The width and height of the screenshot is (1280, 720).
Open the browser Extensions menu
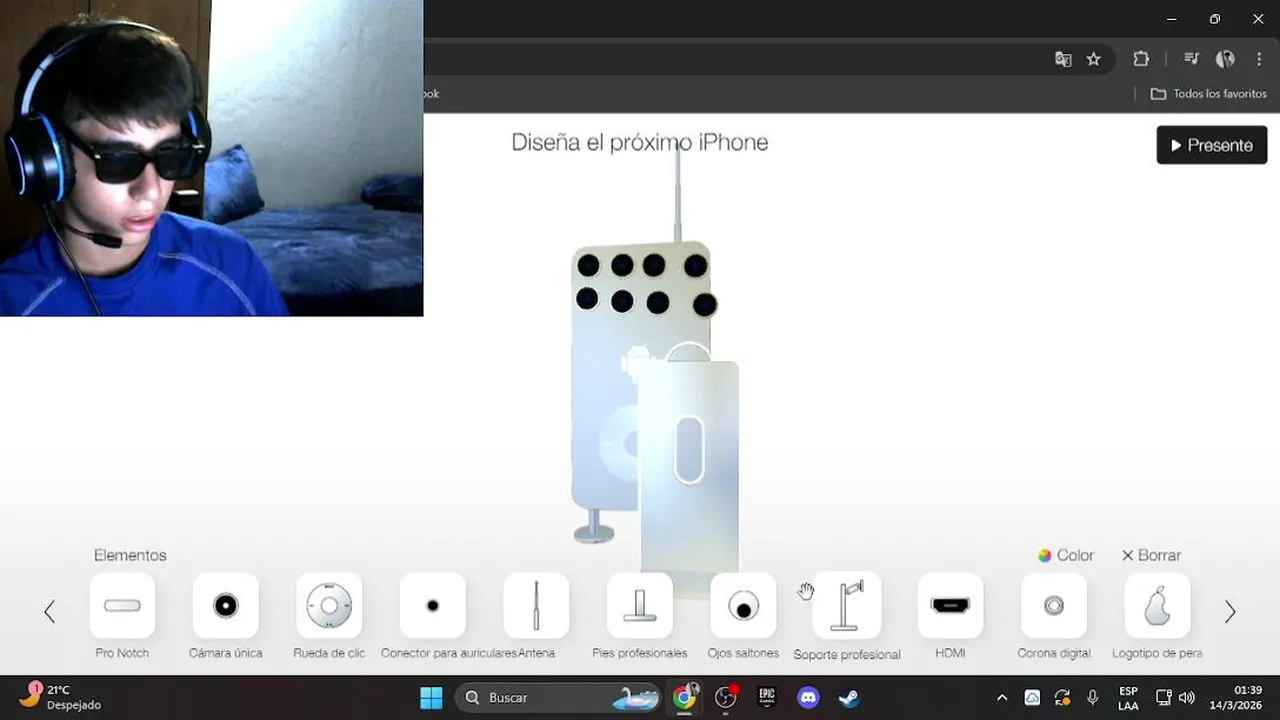click(1141, 59)
